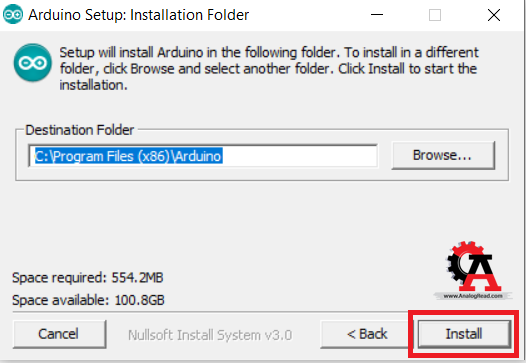Go to previous step with < Back
This screenshot has width=526, height=363.
[x=367, y=334]
